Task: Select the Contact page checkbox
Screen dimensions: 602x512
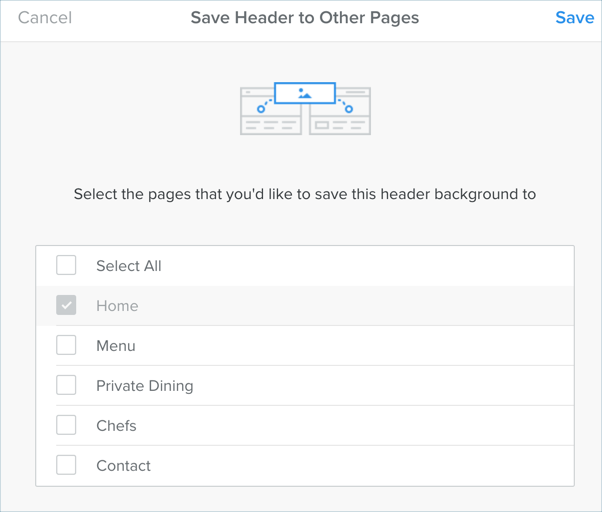Action: 66,465
